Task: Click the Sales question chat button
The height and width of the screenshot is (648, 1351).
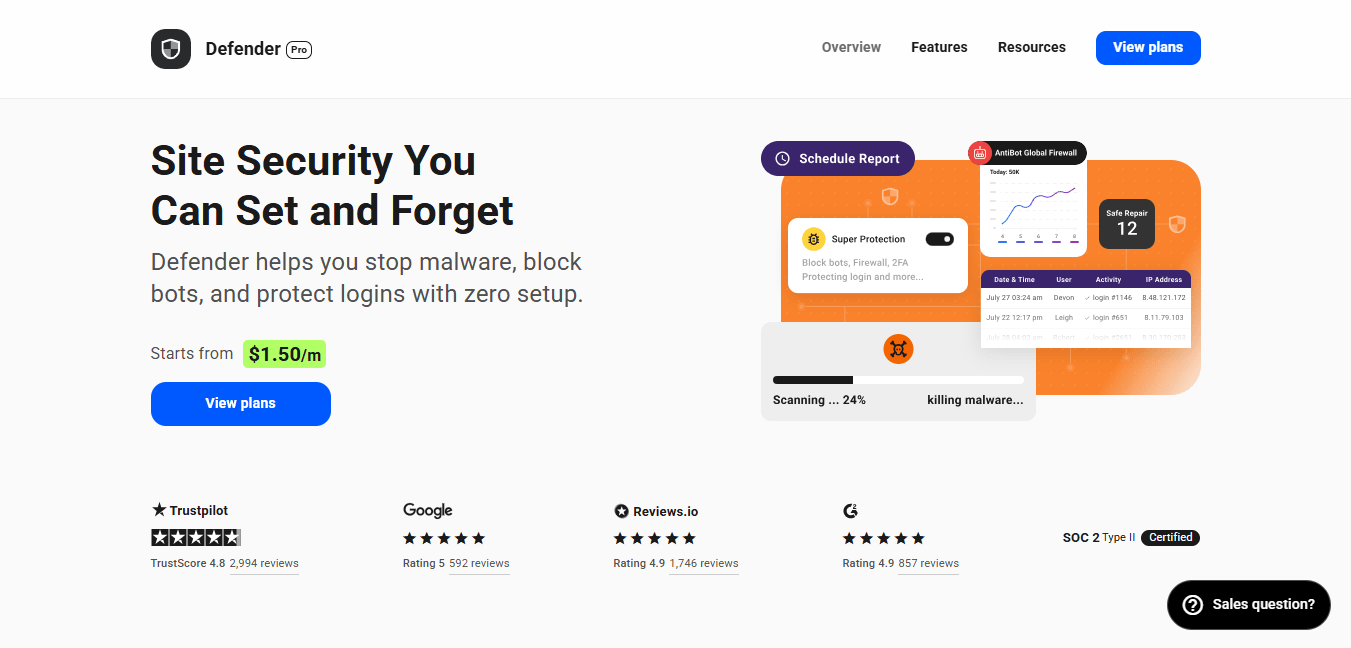Action: pyautogui.click(x=1249, y=605)
